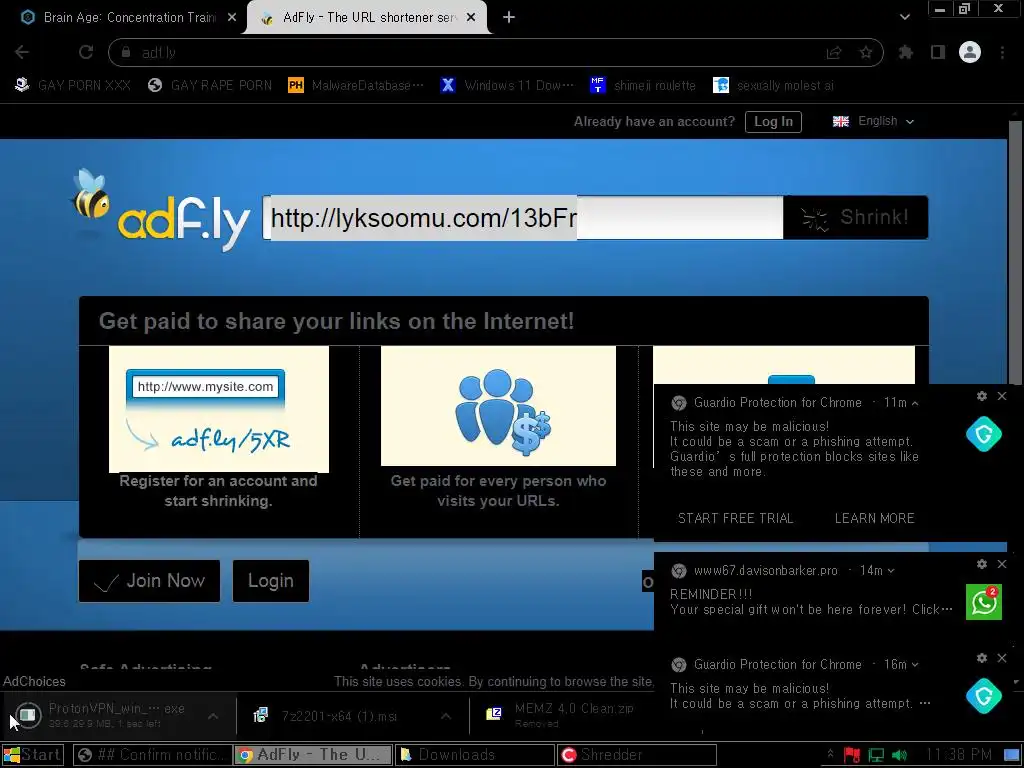This screenshot has height=768, width=1024.
Task: Click the red flag tray icon
Action: [x=852, y=755]
